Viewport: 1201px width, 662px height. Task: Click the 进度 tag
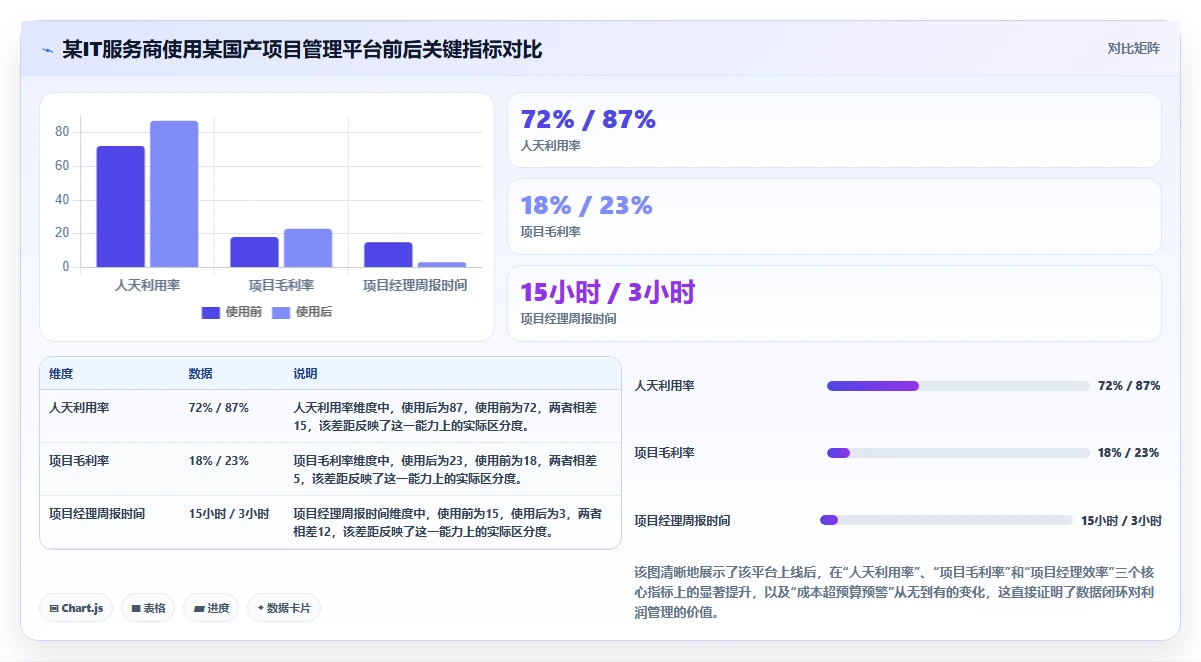tap(211, 608)
